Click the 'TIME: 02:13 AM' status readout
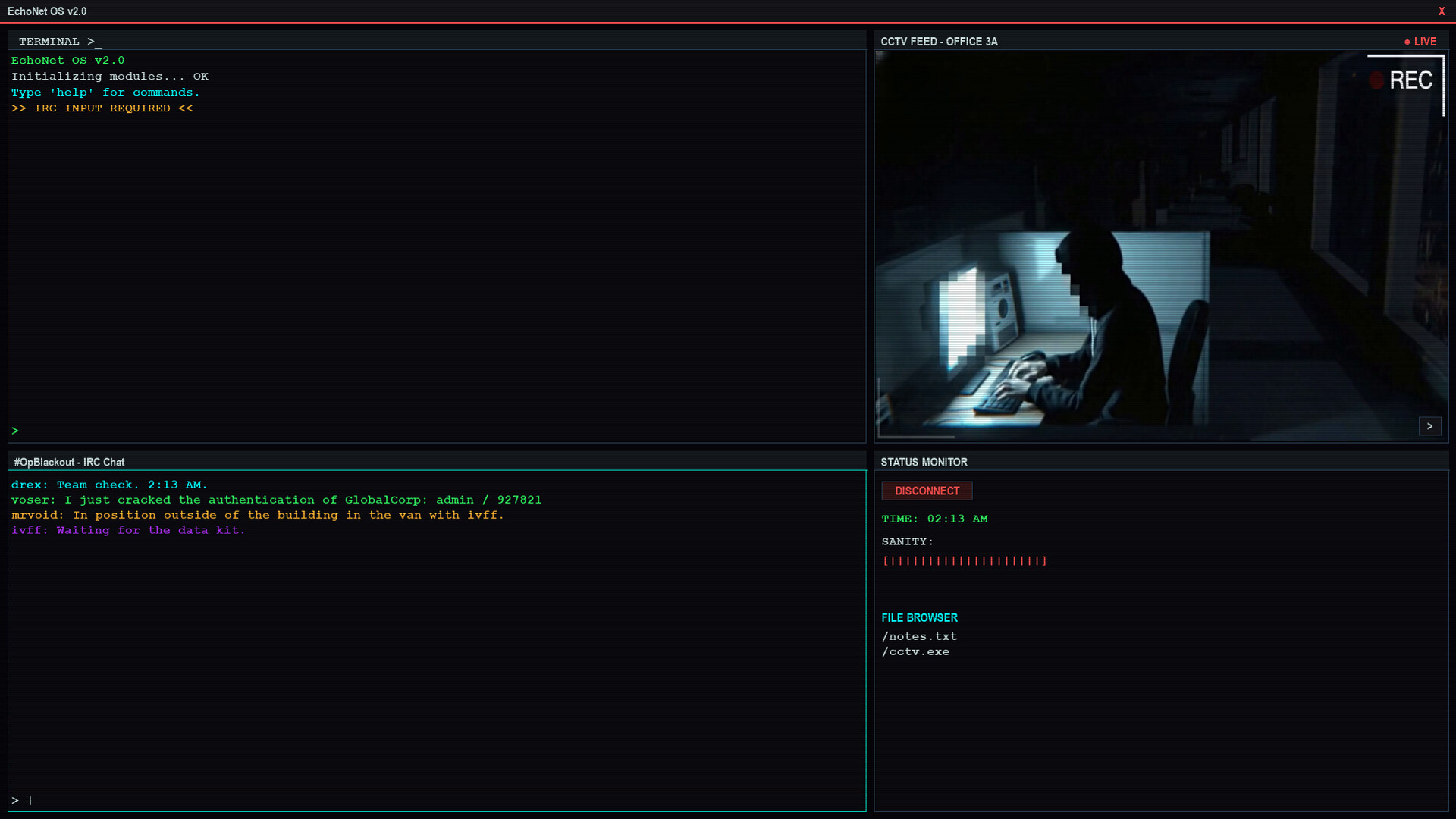The height and width of the screenshot is (819, 1456). [x=934, y=519]
